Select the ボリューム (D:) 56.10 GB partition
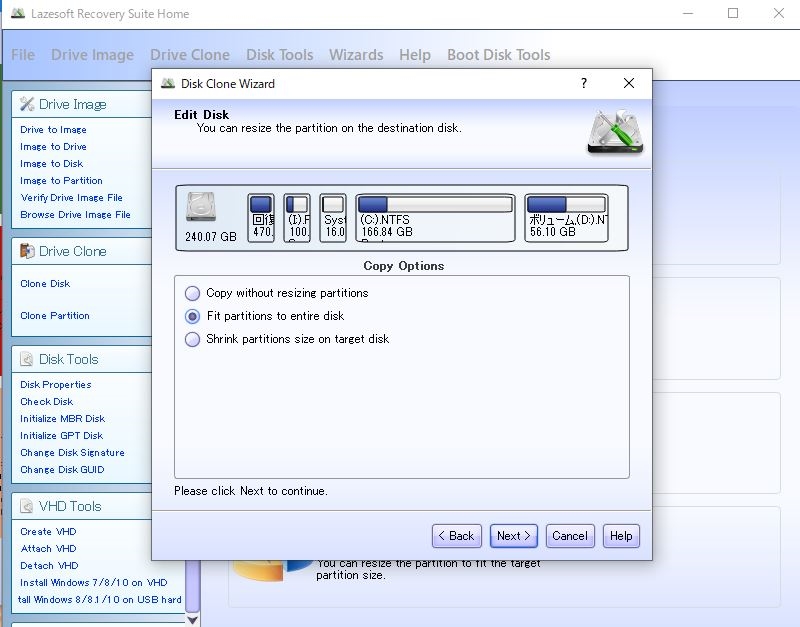Viewport: 800px width, 627px height. point(566,218)
